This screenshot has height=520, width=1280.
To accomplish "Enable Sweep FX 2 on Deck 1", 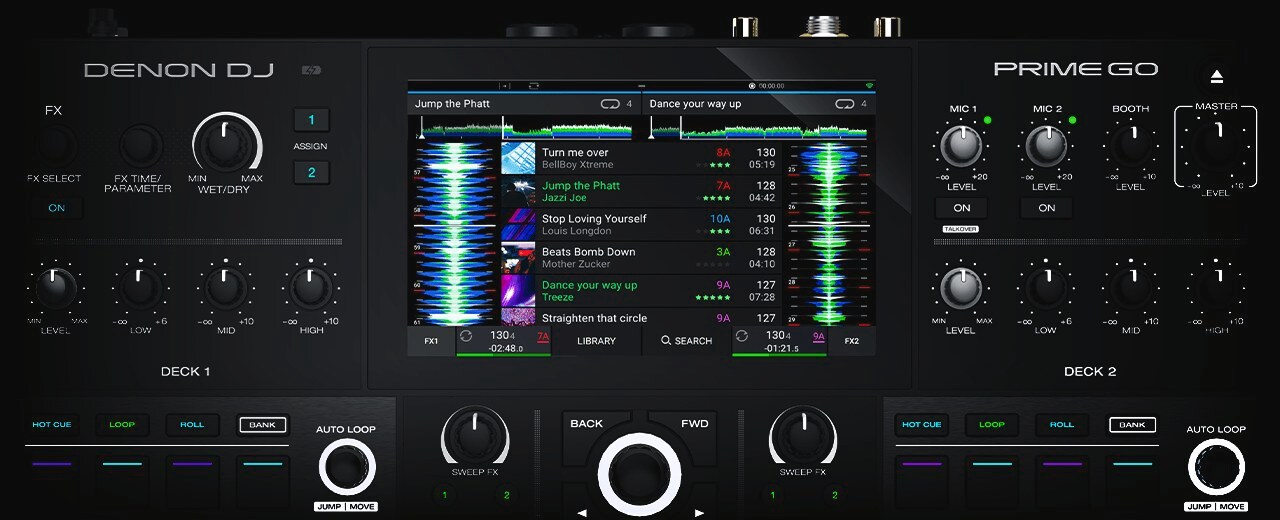I will [506, 495].
